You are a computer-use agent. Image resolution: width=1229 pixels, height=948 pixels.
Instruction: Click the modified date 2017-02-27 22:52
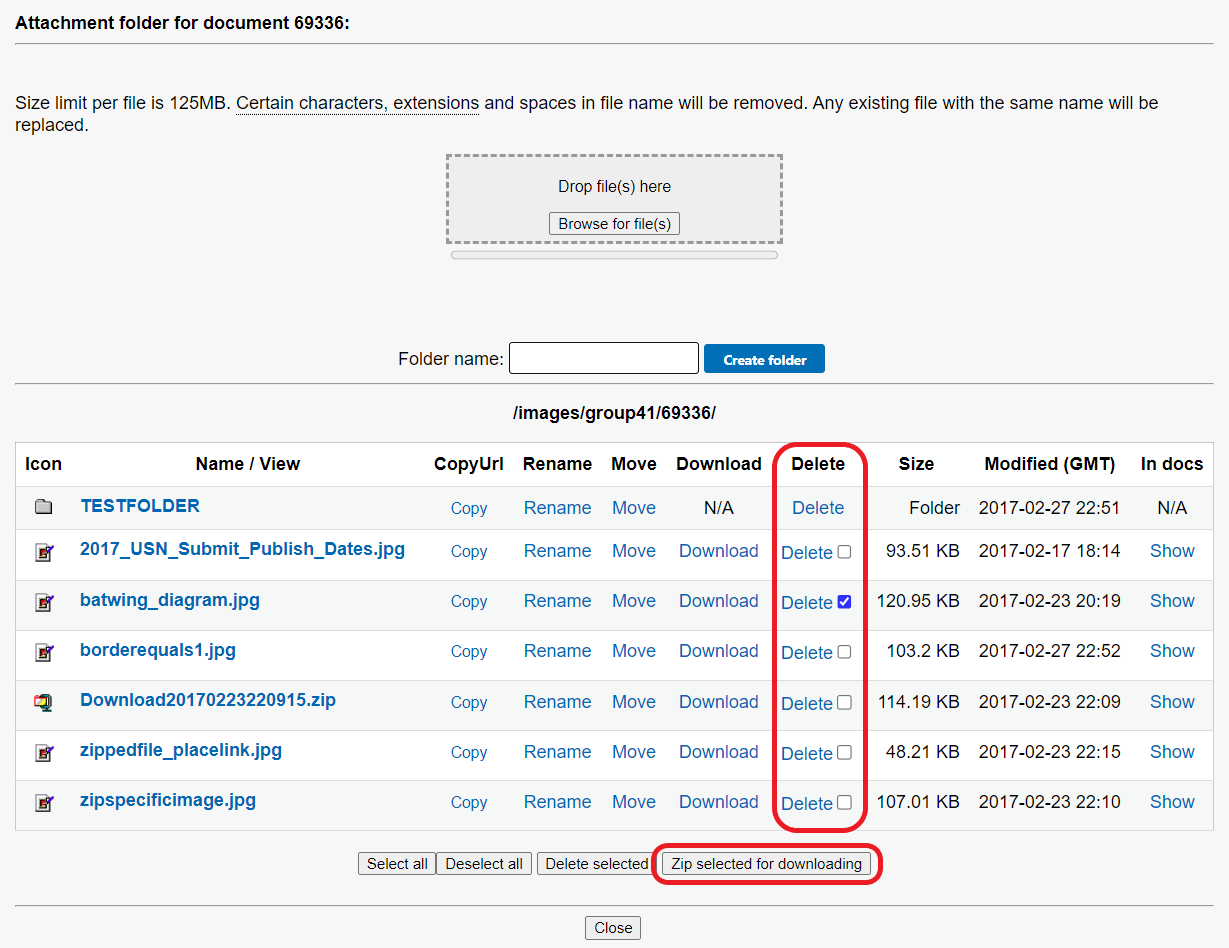(1049, 651)
